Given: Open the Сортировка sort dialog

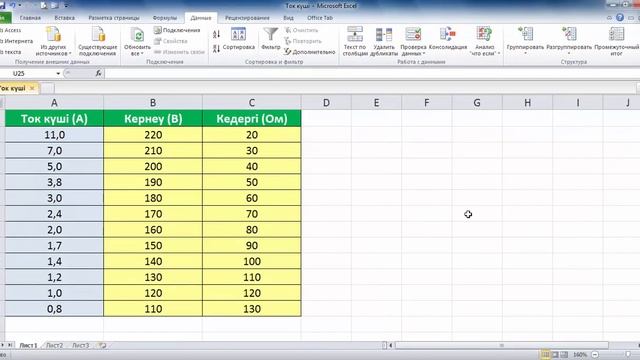Looking at the screenshot, I should click(238, 39).
